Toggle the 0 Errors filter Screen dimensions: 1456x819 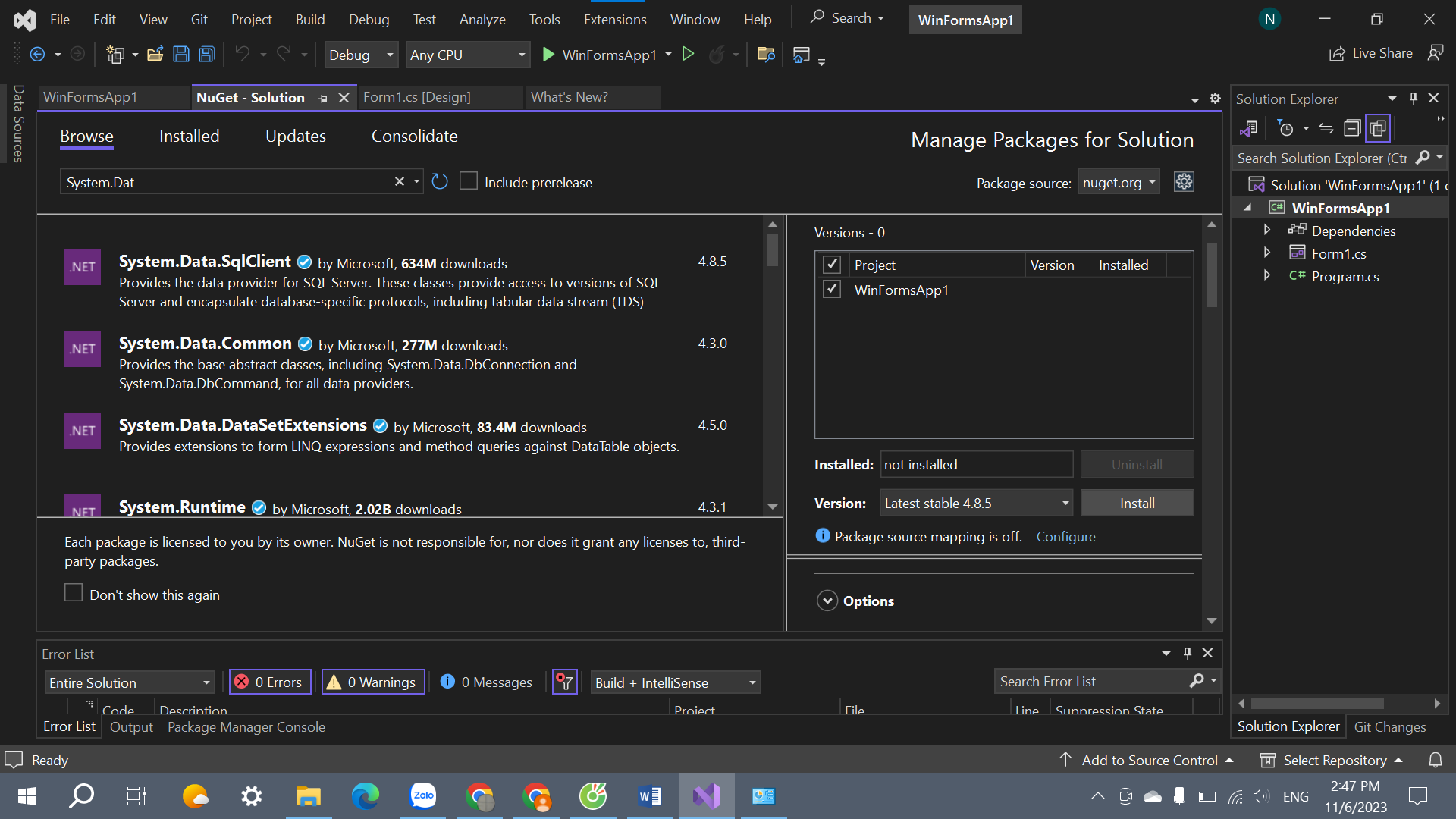(x=270, y=682)
